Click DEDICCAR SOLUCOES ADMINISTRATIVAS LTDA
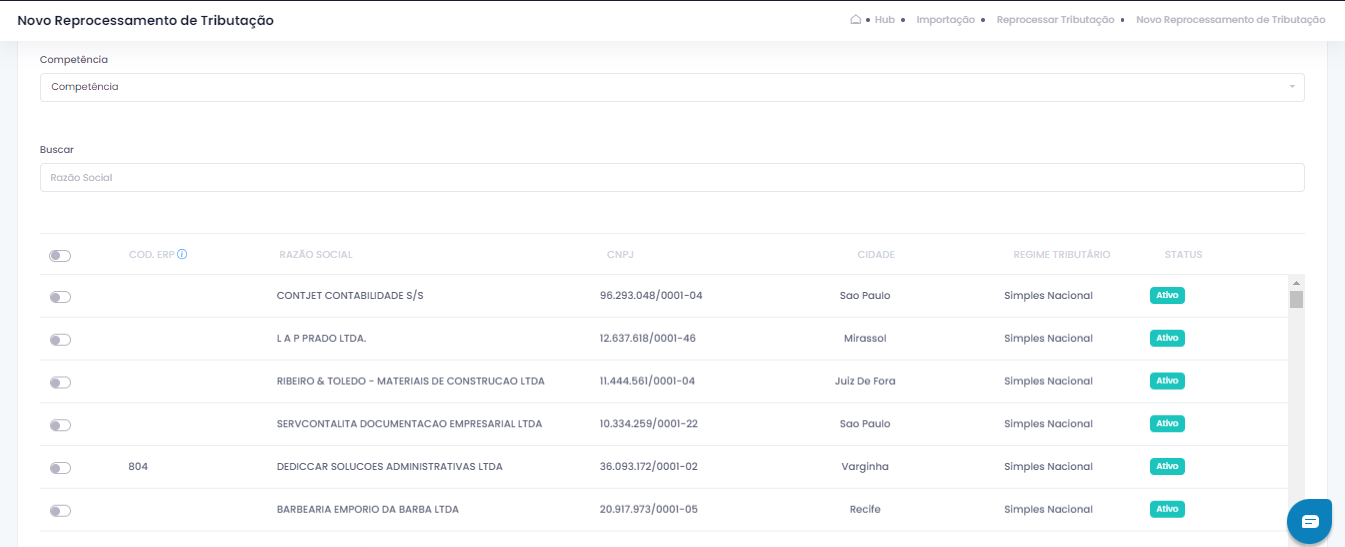The height and width of the screenshot is (547, 1345). (x=389, y=467)
